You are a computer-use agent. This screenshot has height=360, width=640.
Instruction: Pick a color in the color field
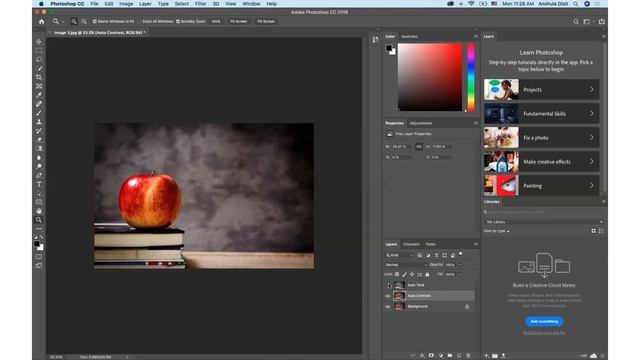click(430, 77)
